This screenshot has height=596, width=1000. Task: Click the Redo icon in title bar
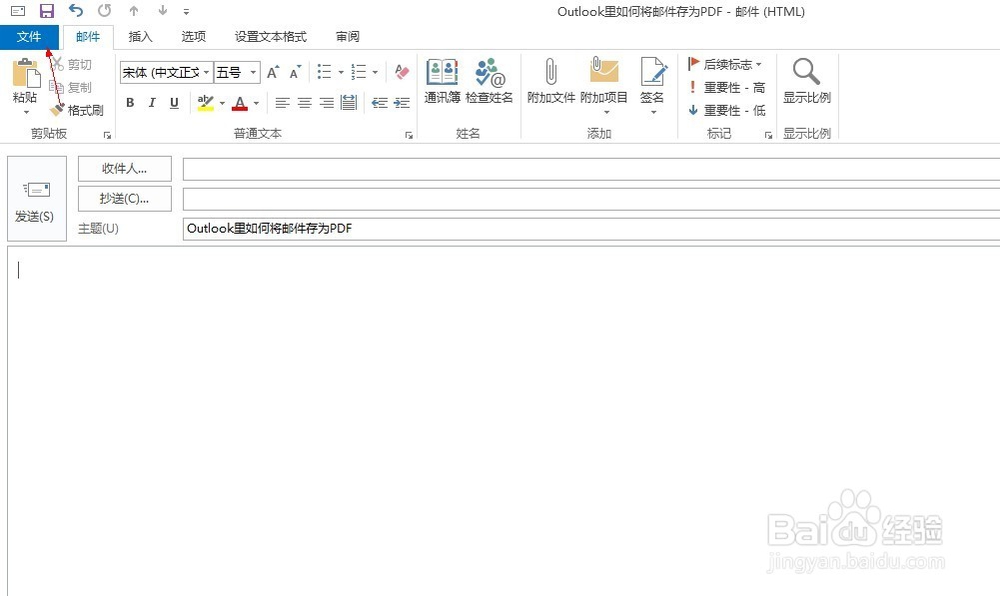[x=105, y=10]
